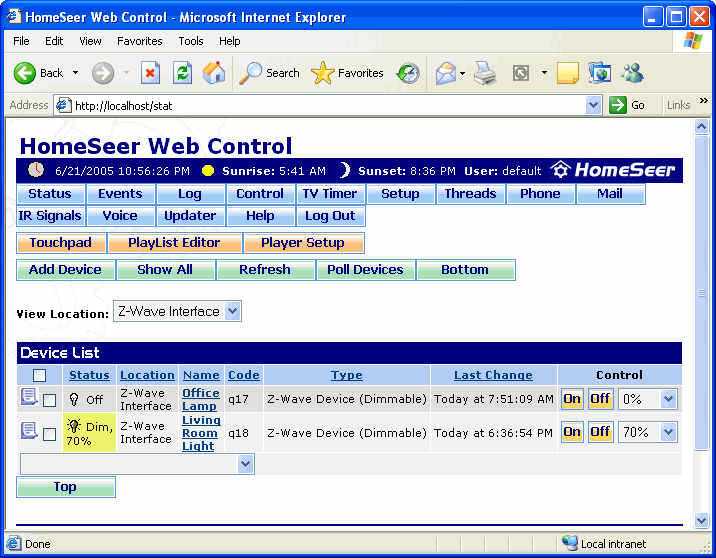Screen dimensions: 716x558
Task: Open the Help menu in menu bar
Action: click(229, 41)
